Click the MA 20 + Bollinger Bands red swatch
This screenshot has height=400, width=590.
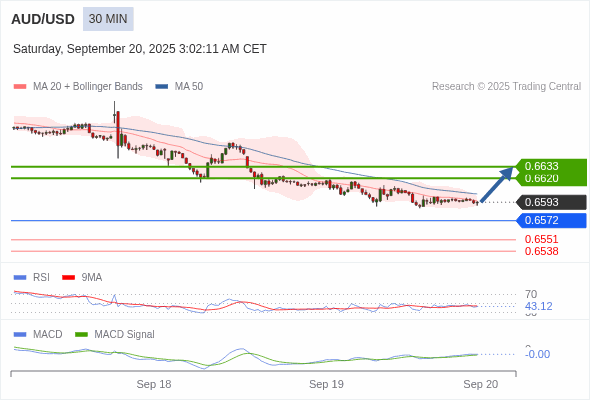(x=20, y=87)
